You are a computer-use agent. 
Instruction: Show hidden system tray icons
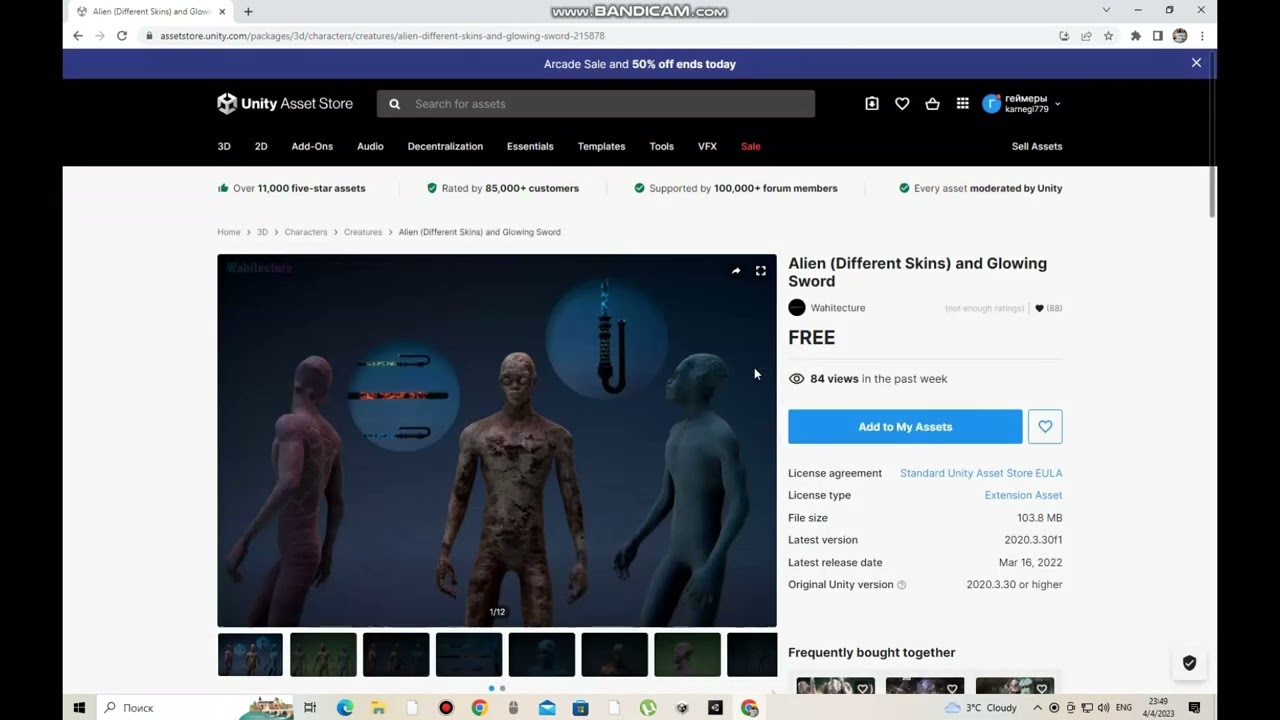[1037, 708]
